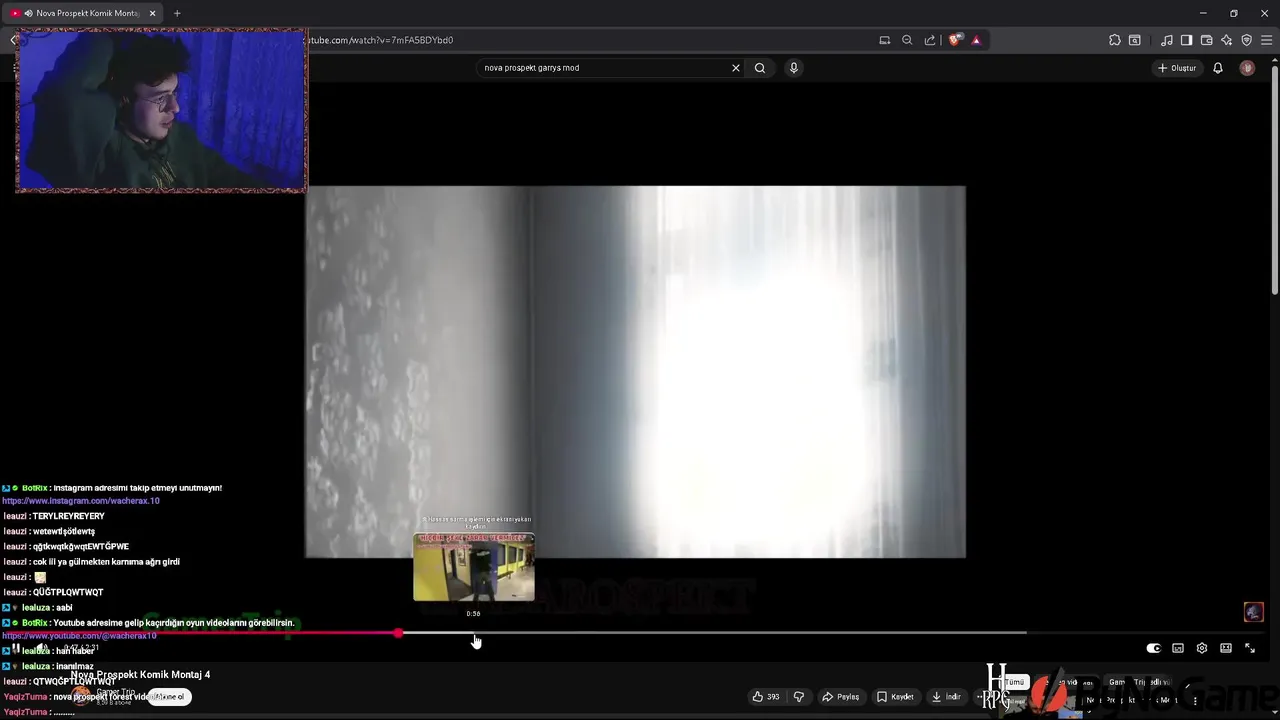This screenshot has width=1280, height=720.
Task: Click the zoom magnifier icon in address bar
Action: [907, 40]
